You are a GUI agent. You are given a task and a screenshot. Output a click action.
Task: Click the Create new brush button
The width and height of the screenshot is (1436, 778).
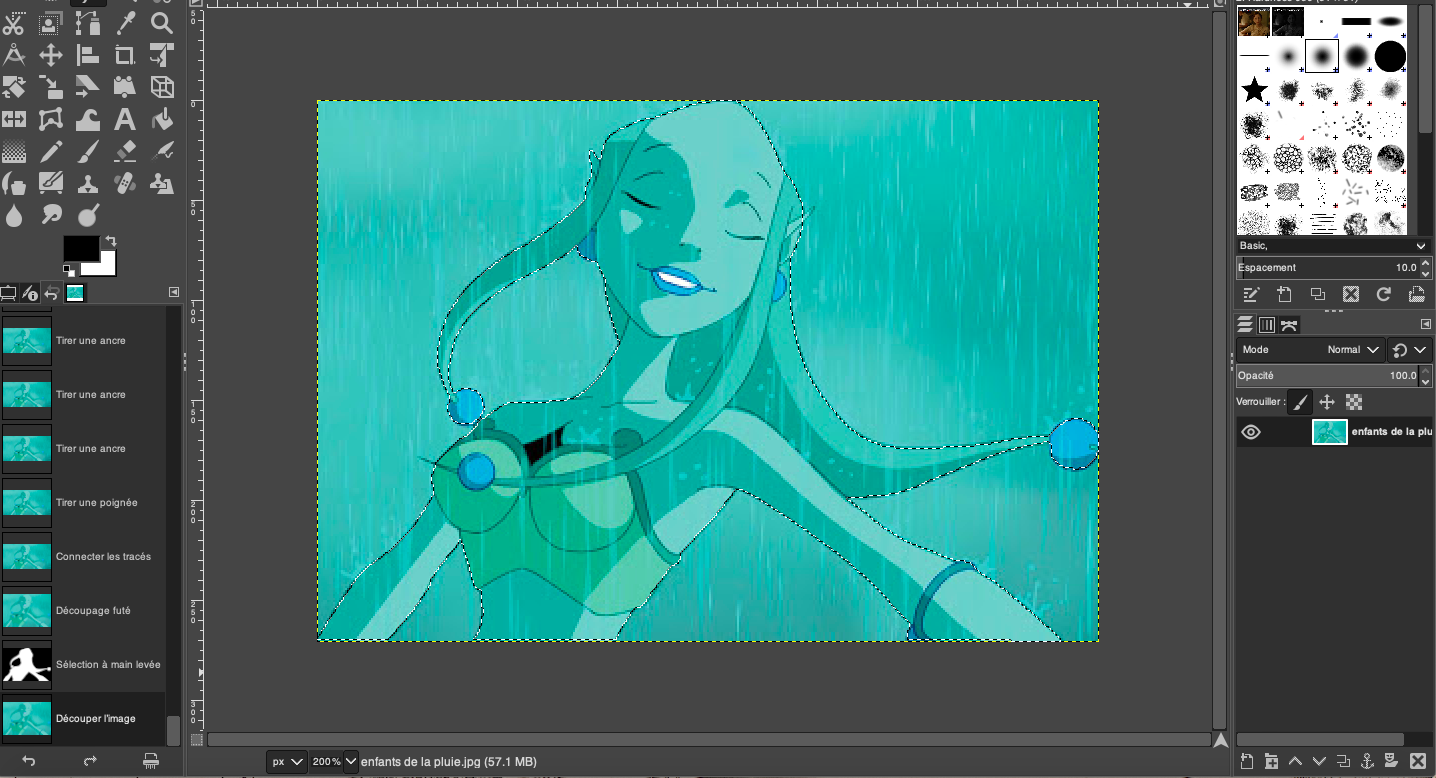point(1284,294)
